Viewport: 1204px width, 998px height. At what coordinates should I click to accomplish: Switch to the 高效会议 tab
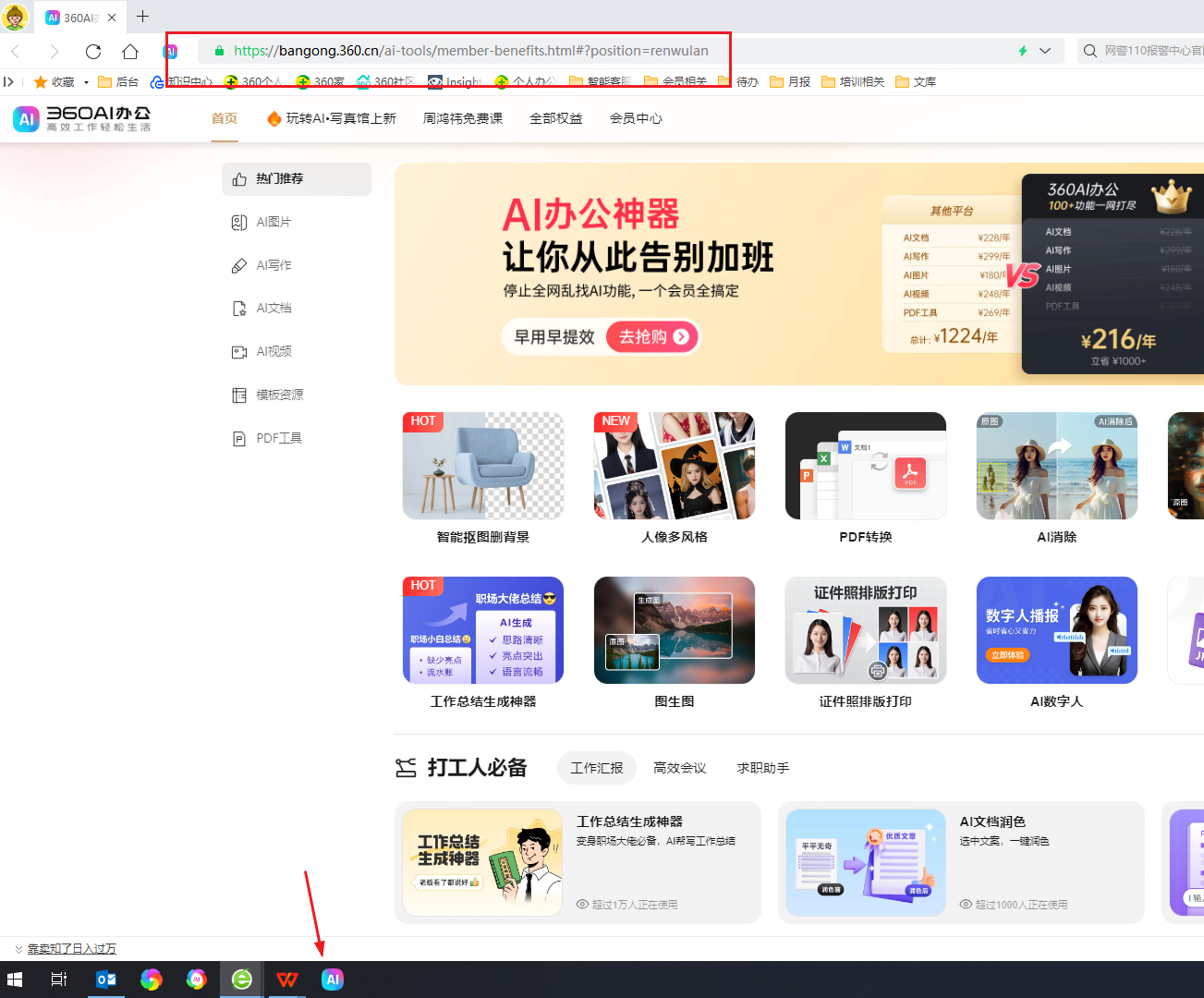click(679, 767)
